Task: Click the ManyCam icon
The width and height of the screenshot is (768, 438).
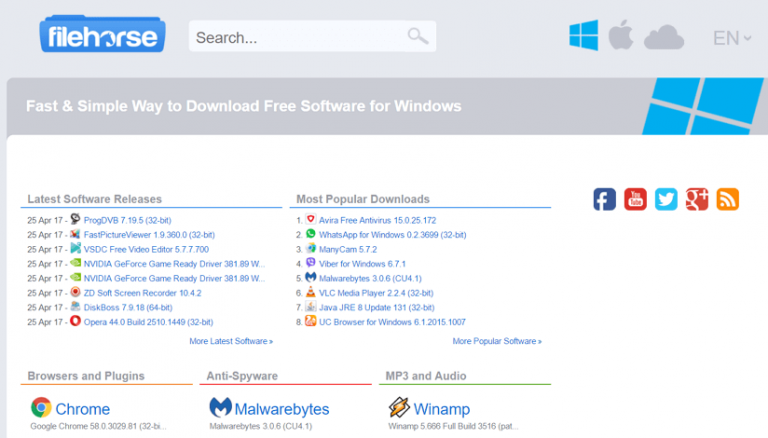Action: [x=311, y=248]
